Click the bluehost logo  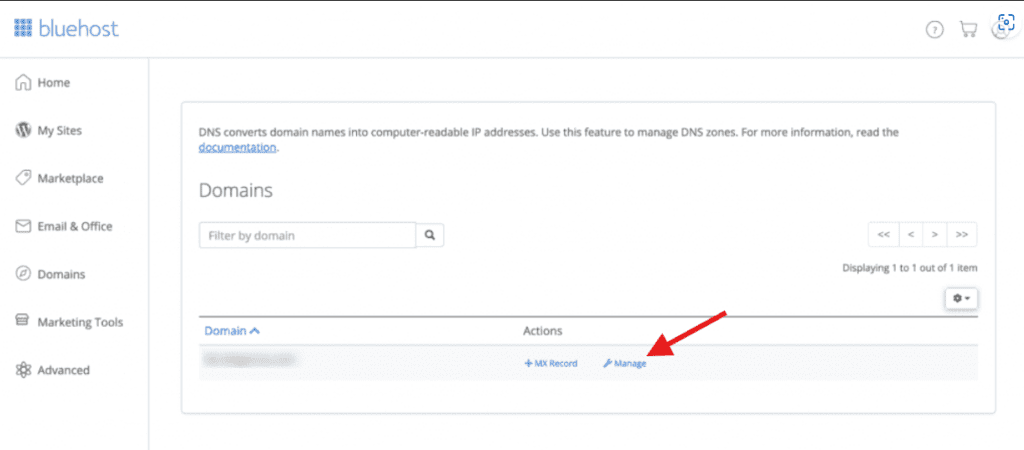pos(66,29)
